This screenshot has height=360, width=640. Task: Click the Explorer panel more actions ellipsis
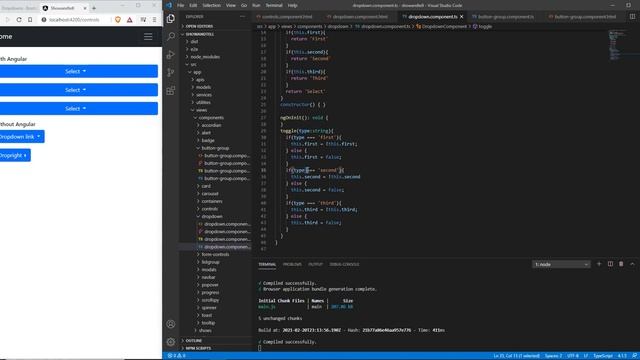point(242,17)
